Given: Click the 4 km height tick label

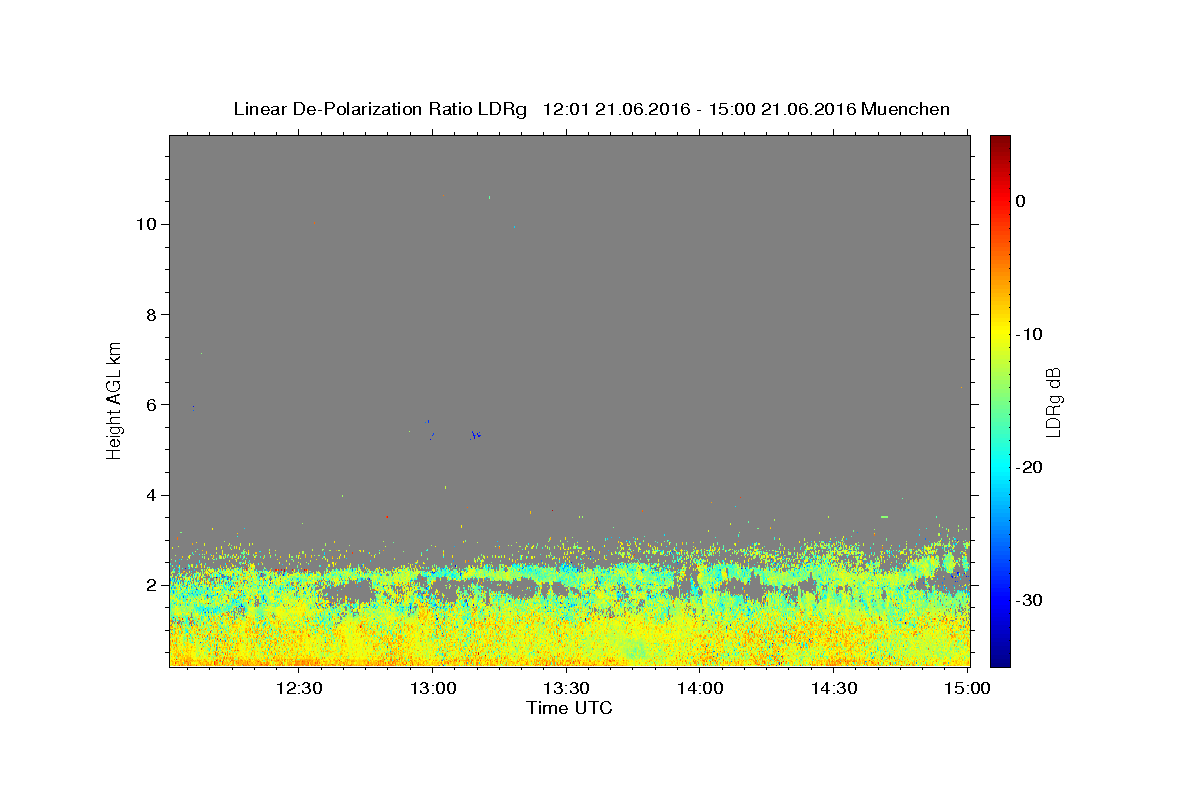Looking at the screenshot, I should [x=153, y=495].
